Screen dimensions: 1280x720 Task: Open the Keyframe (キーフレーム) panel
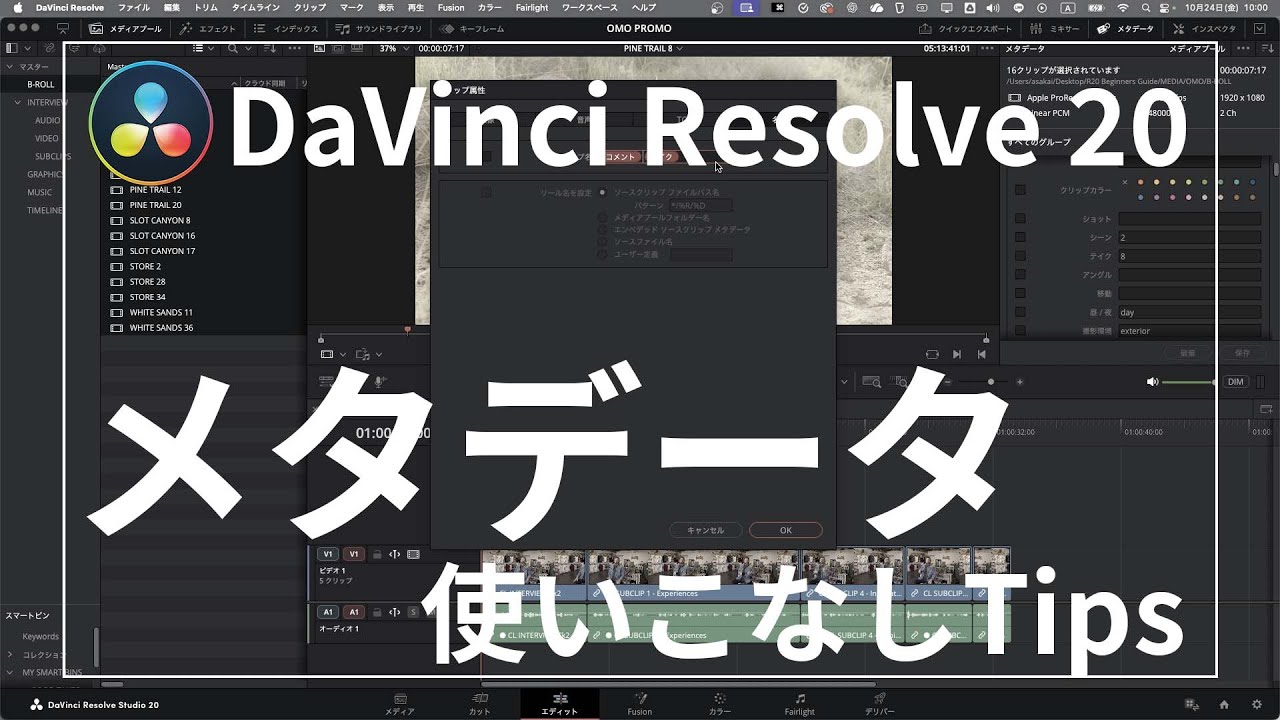coord(473,29)
